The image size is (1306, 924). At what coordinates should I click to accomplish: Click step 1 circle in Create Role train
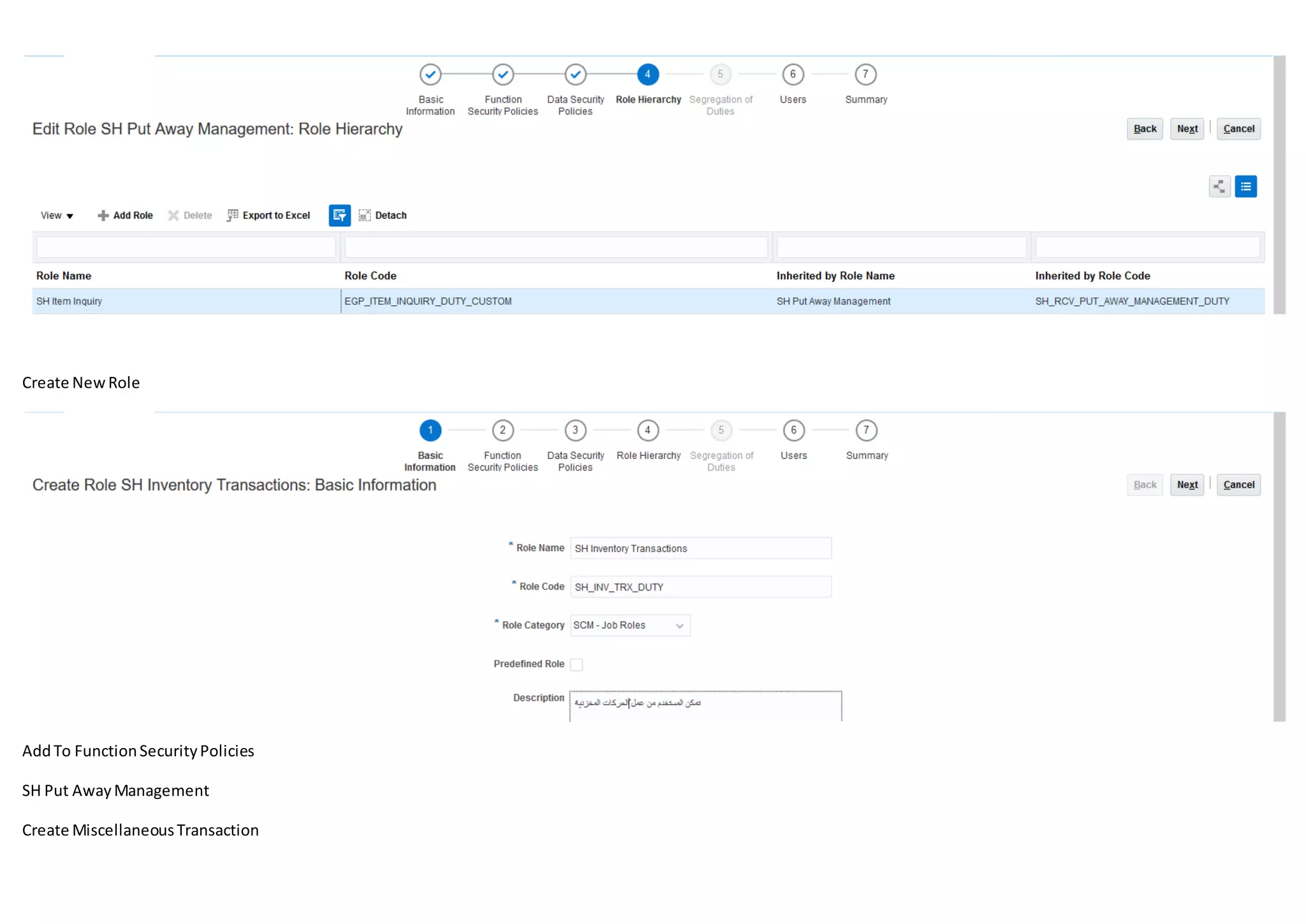pyautogui.click(x=430, y=430)
